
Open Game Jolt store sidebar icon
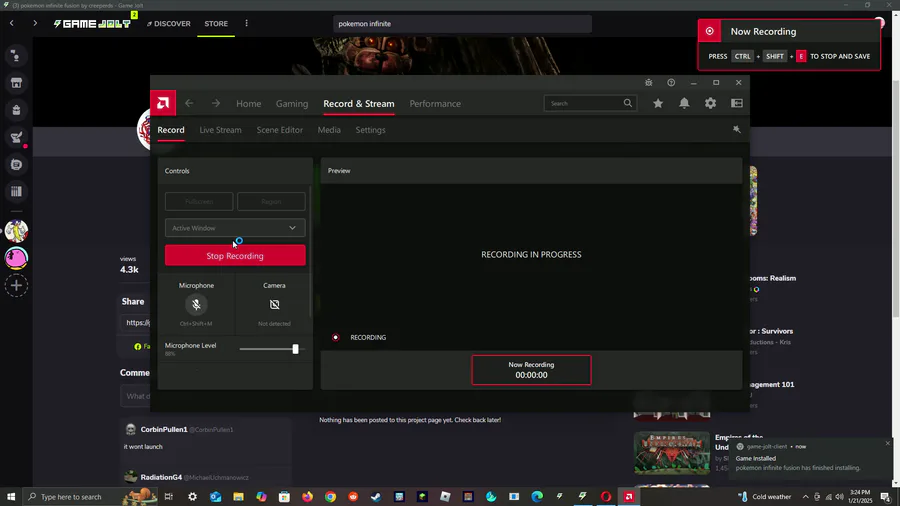coord(16,83)
